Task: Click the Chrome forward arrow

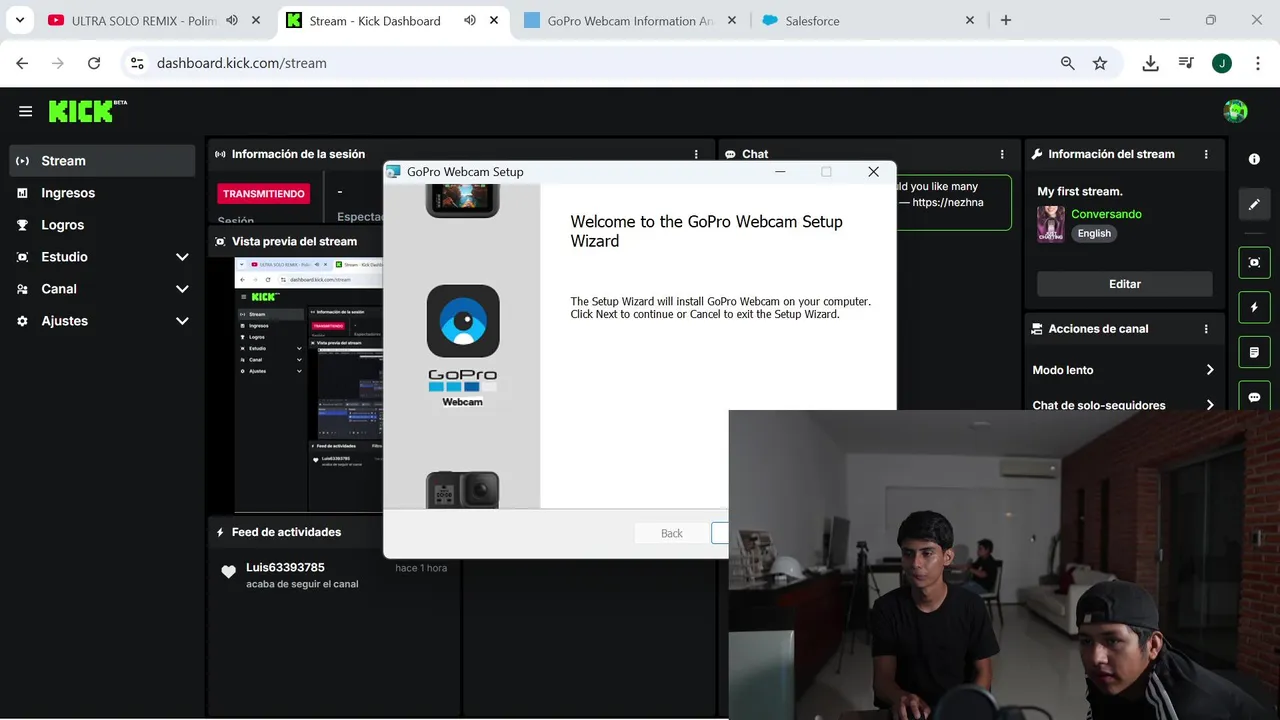Action: 58,63
